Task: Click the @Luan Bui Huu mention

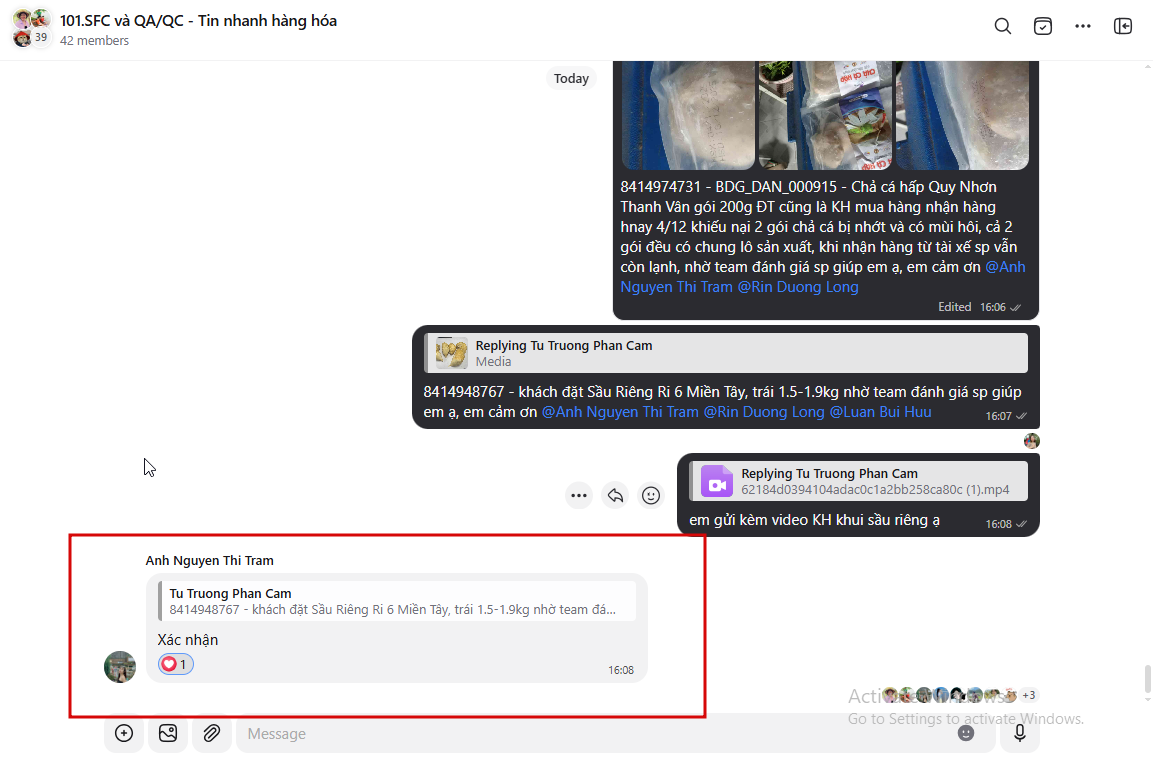Action: (880, 412)
